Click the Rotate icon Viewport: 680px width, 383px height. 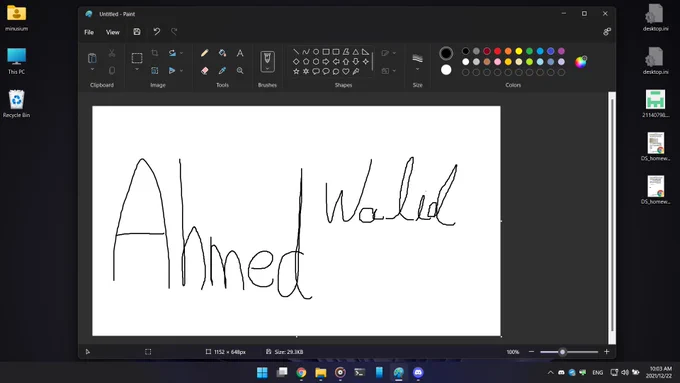[x=172, y=53]
